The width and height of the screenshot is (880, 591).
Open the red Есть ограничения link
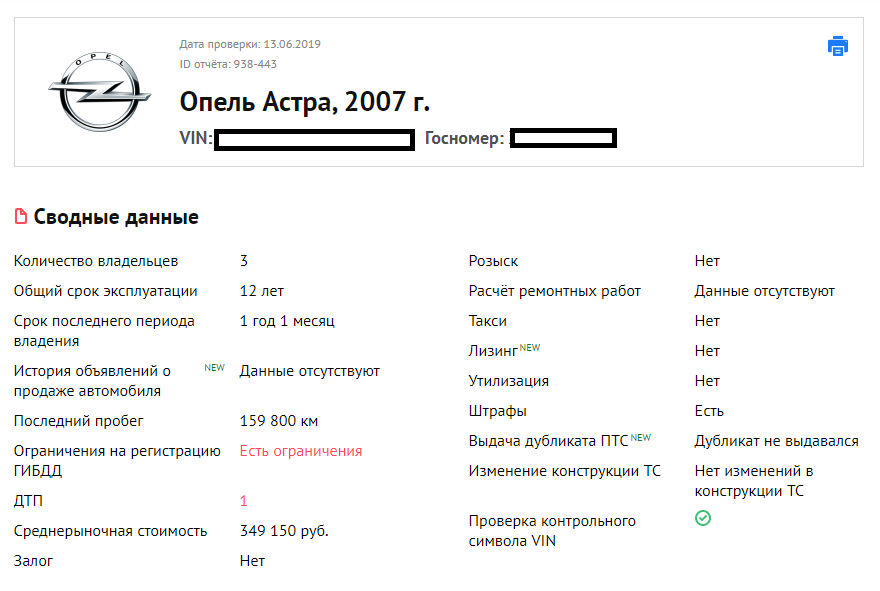301,451
